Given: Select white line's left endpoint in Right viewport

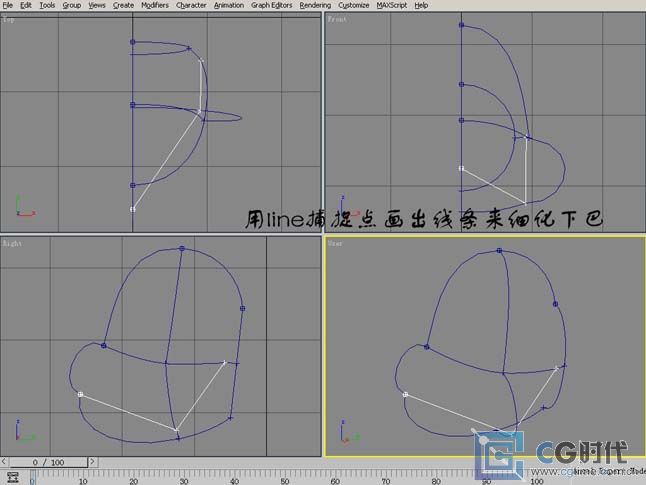Looking at the screenshot, I should pos(80,394).
